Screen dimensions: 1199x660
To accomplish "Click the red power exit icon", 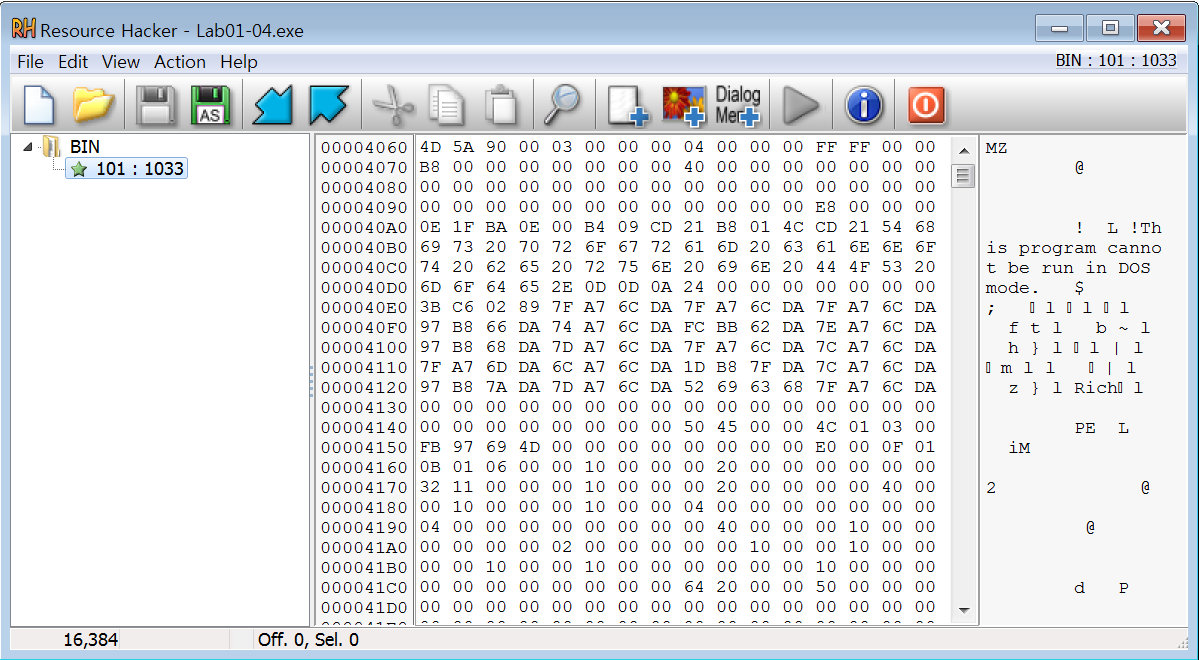I will 926,105.
